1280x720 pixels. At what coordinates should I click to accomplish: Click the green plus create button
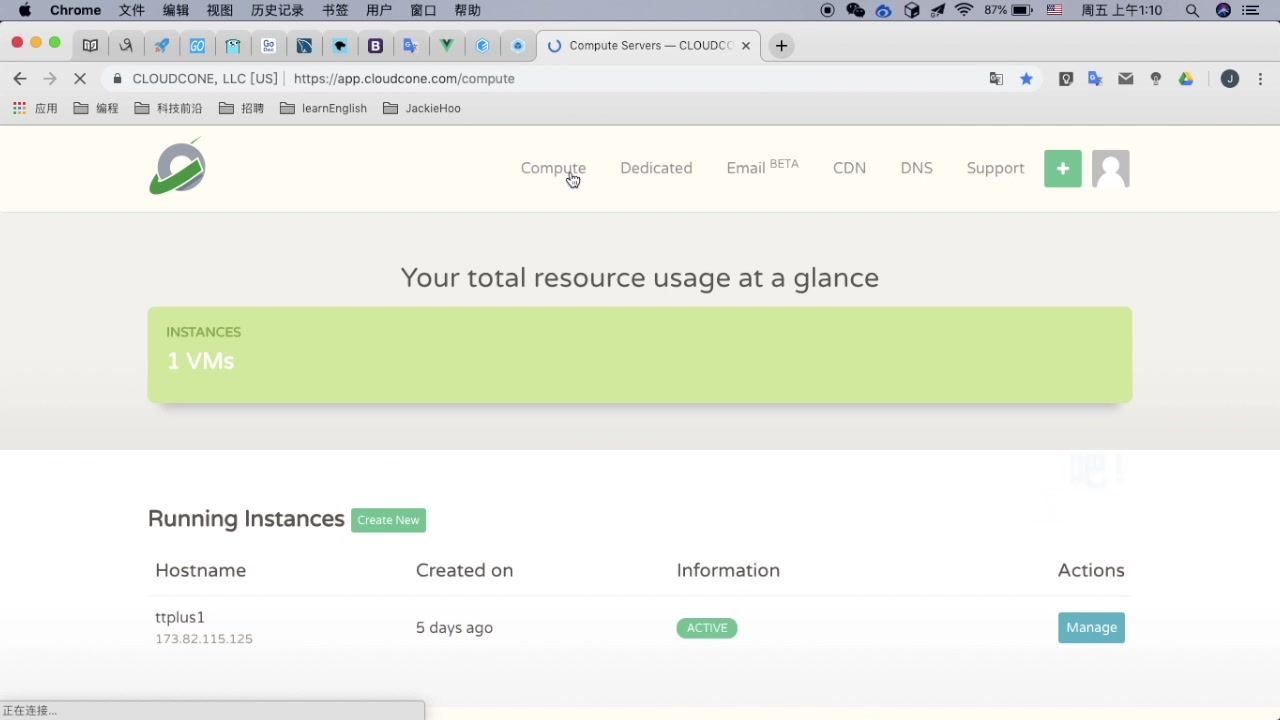coord(1062,169)
